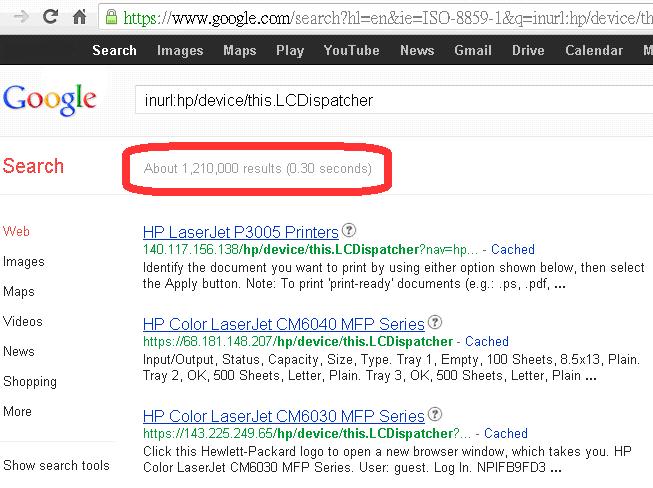Click the About 1,210,000 results text
Screen dimensions: 653x488
click(257, 168)
